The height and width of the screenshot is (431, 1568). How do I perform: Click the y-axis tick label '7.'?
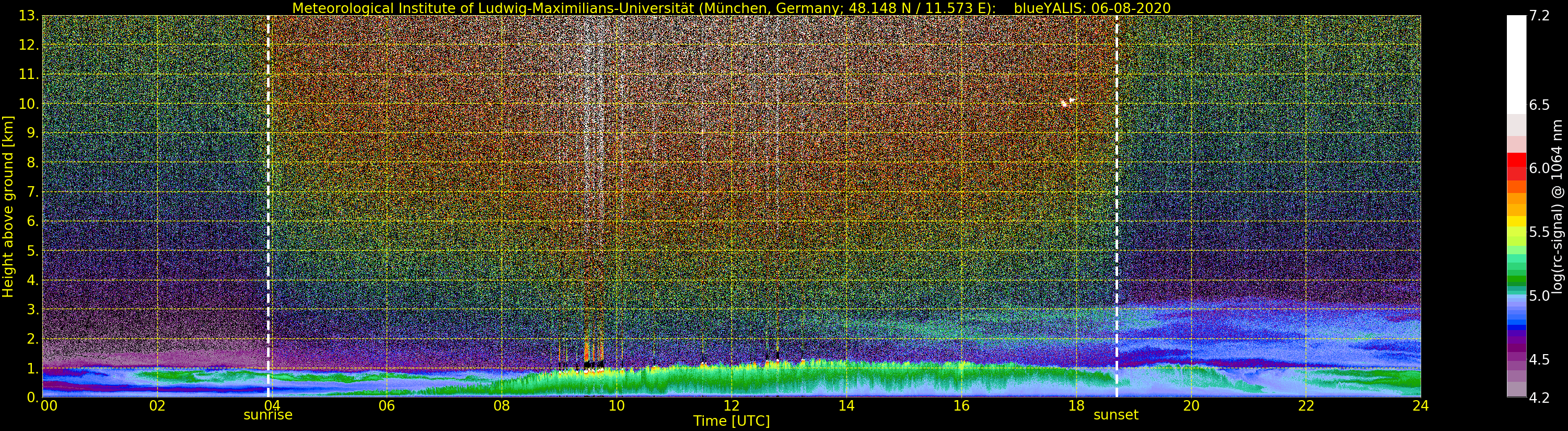pyautogui.click(x=33, y=192)
